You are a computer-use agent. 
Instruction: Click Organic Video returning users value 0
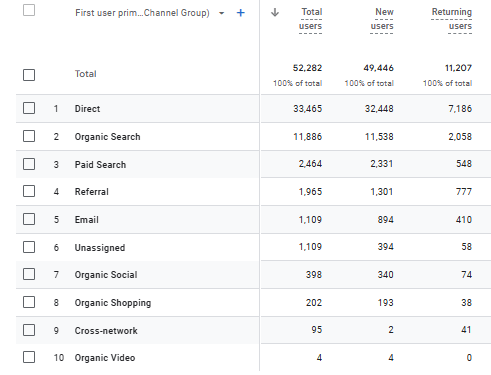[x=469, y=358]
